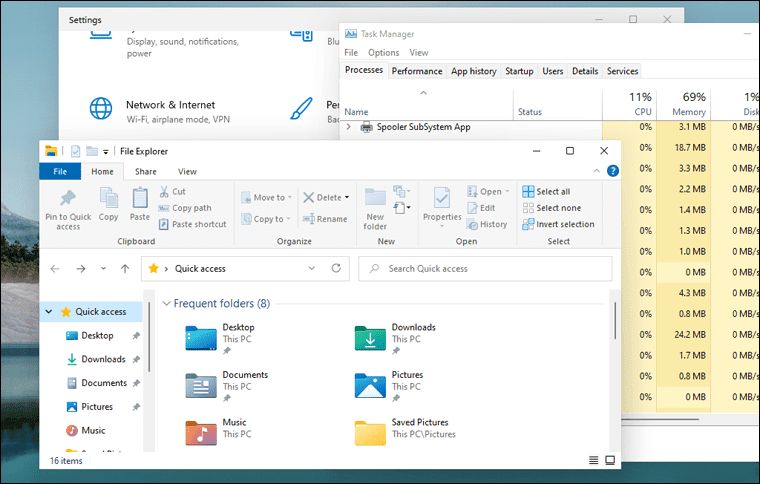Click Pin to Quick access icon

click(68, 198)
